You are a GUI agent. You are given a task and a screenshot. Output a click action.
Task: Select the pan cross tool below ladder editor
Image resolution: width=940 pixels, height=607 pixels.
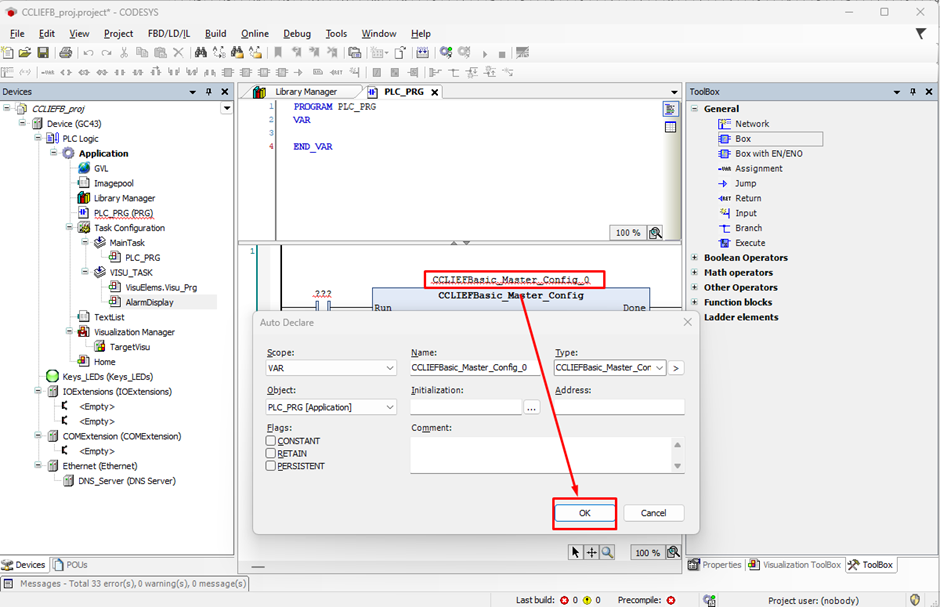[x=592, y=552]
